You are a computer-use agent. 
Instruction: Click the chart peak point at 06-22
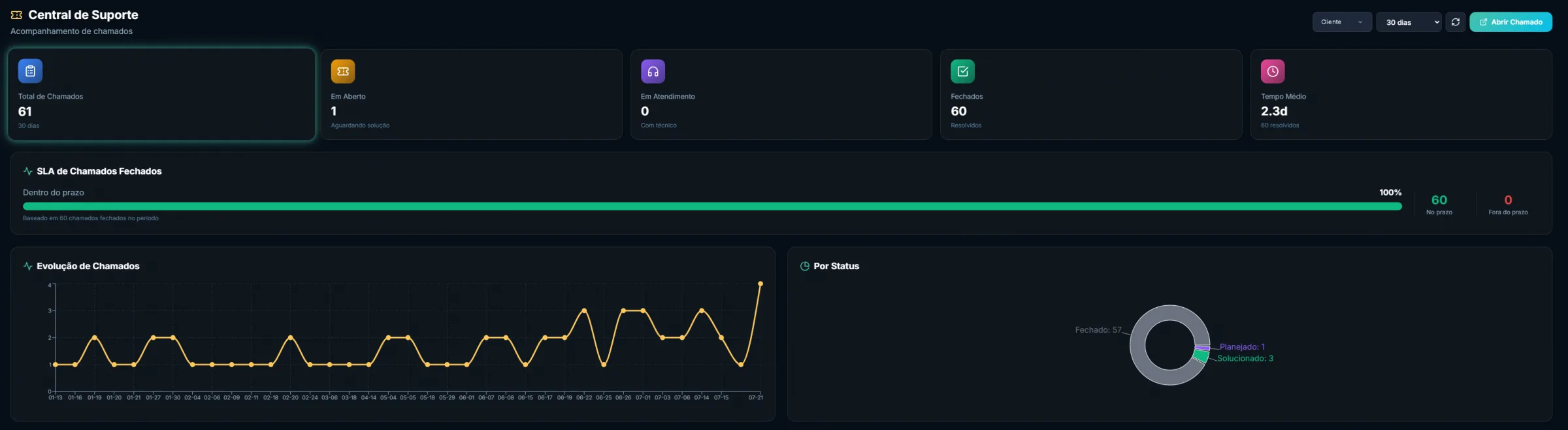[x=584, y=310]
